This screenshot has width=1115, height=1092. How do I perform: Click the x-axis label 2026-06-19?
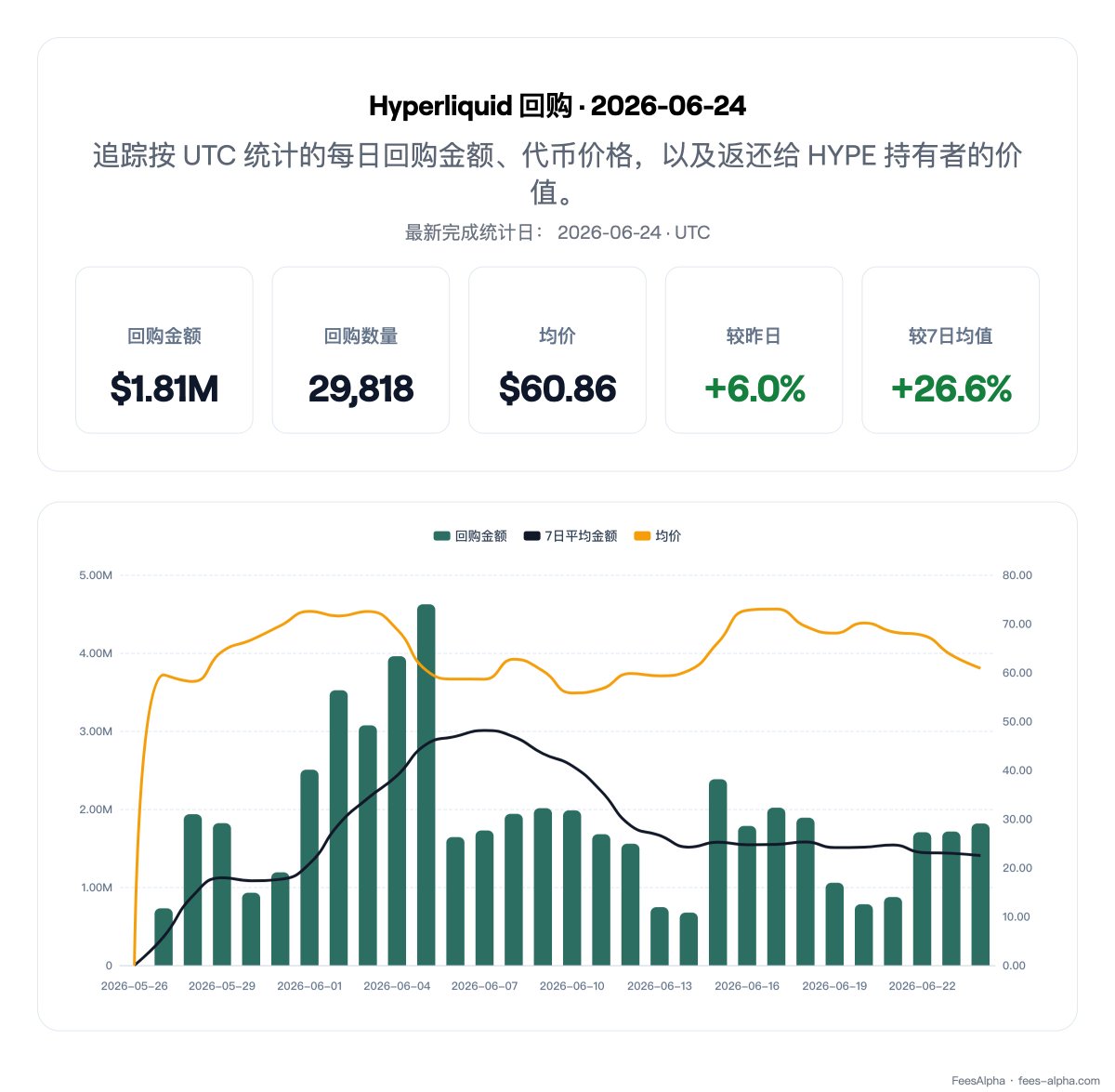coord(834,986)
